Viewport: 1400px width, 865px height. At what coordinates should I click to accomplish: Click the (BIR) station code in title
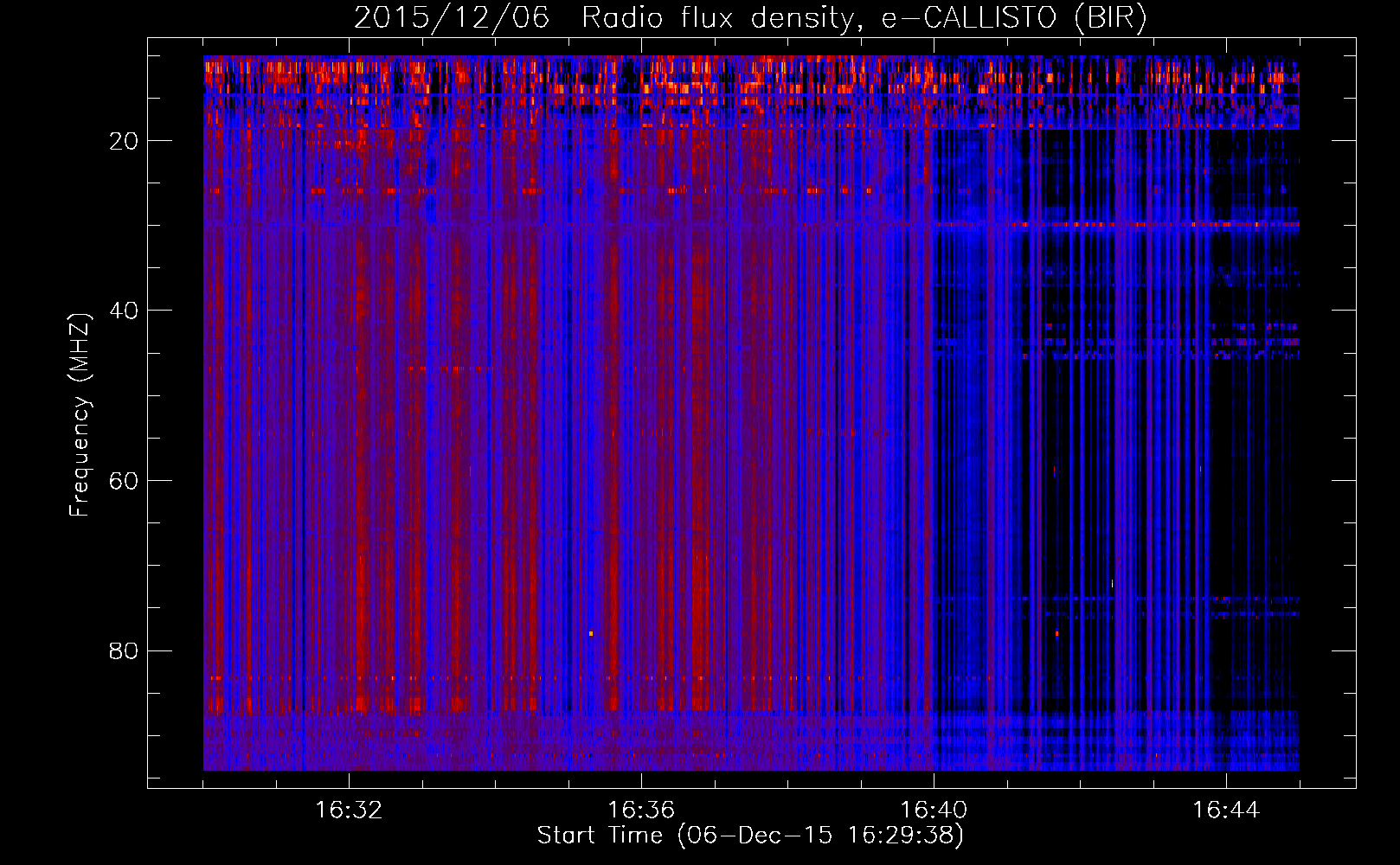pyautogui.click(x=1110, y=18)
